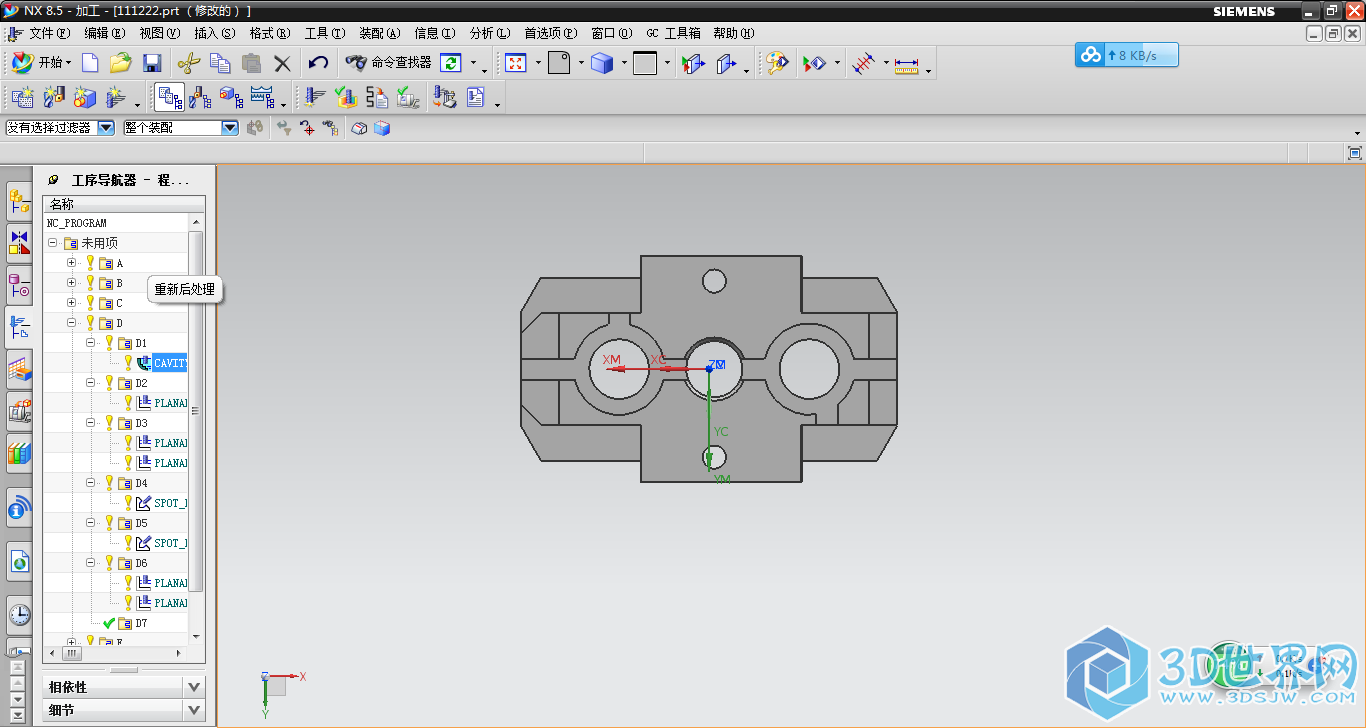Cut selection with scissors icon
This screenshot has height=728, width=1366.
pyautogui.click(x=189, y=63)
